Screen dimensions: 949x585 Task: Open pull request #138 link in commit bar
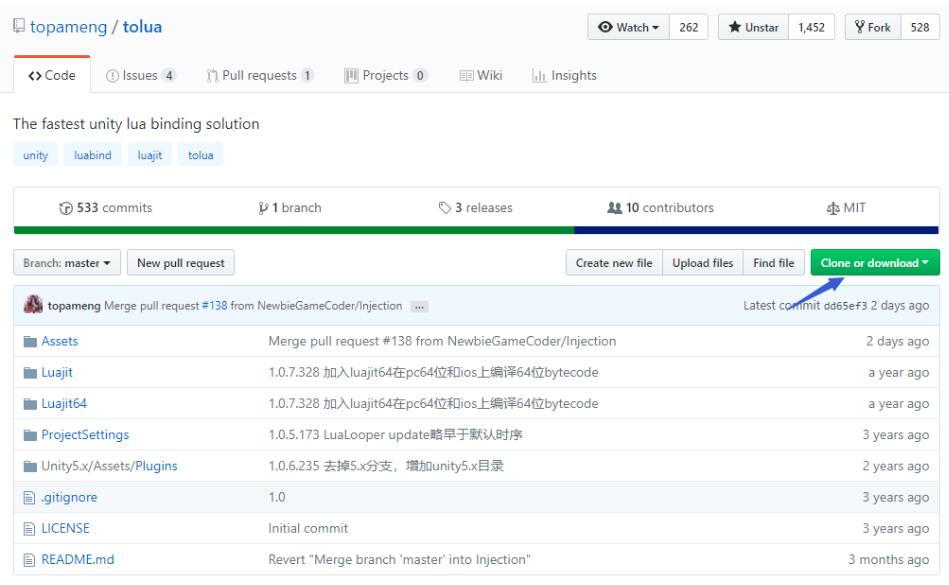point(214,306)
